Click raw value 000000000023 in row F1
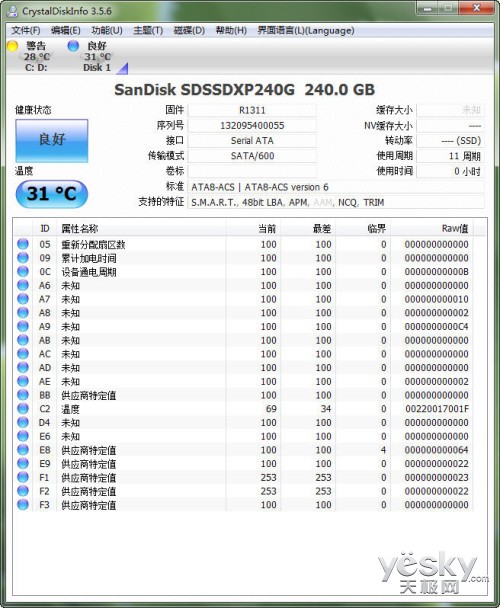Image resolution: width=500 pixels, height=608 pixels. (437, 477)
